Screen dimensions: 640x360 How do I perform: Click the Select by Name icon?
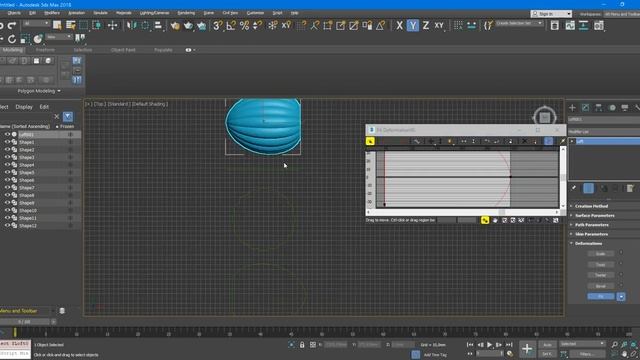[x=71, y=25]
